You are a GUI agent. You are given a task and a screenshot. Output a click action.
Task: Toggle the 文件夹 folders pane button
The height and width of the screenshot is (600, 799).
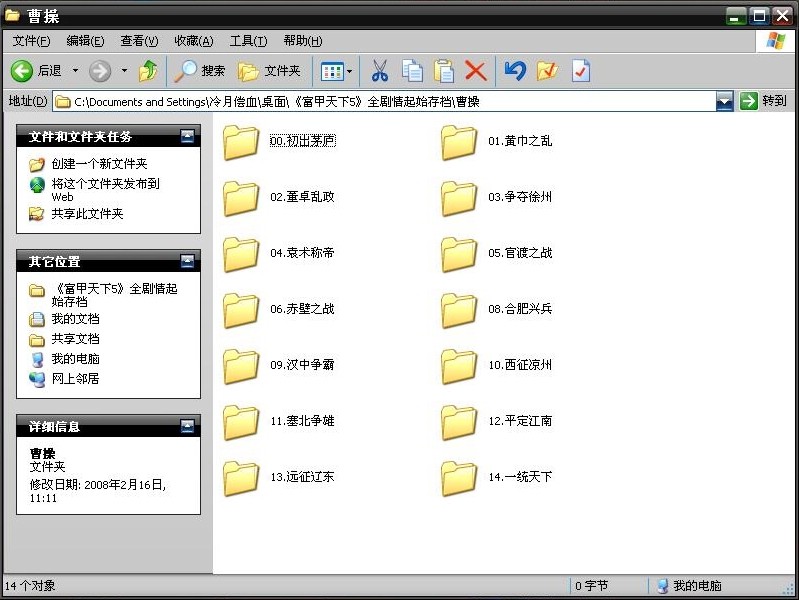269,71
